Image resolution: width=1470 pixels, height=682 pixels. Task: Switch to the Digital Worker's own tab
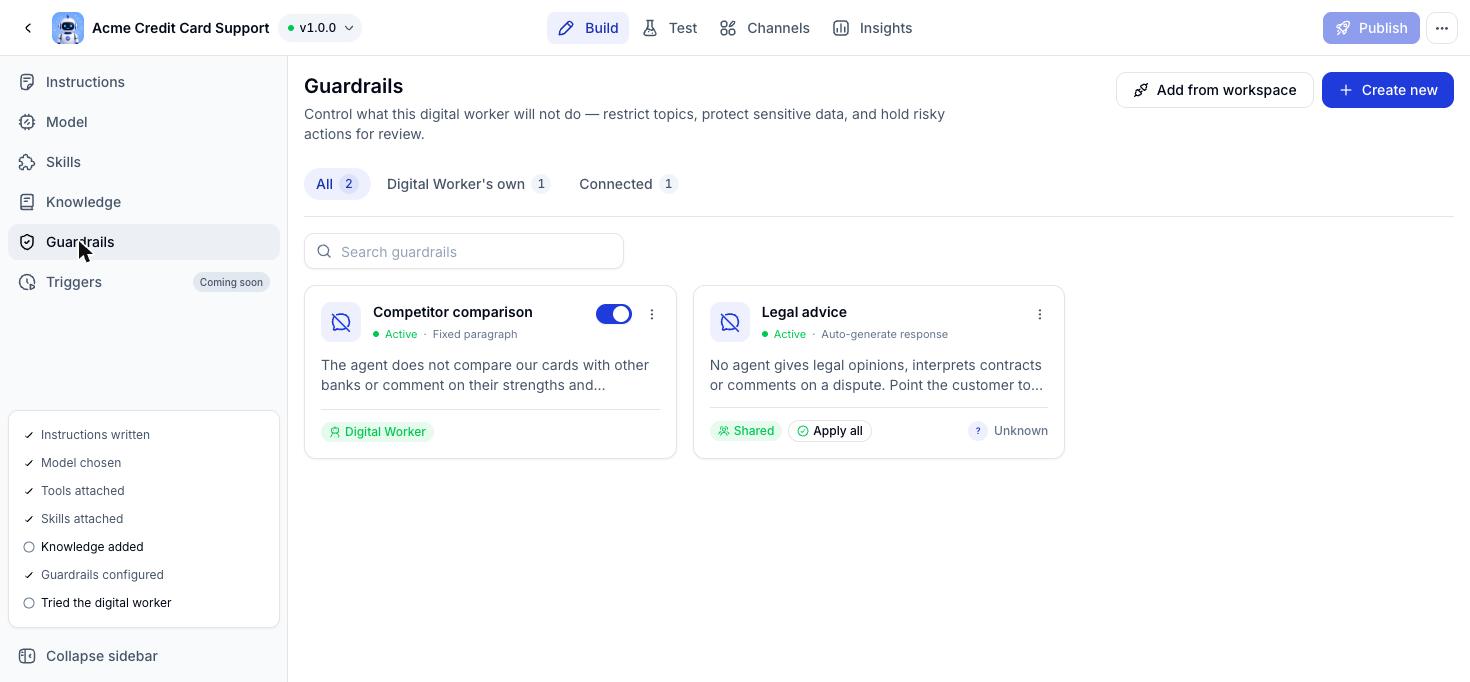click(468, 184)
